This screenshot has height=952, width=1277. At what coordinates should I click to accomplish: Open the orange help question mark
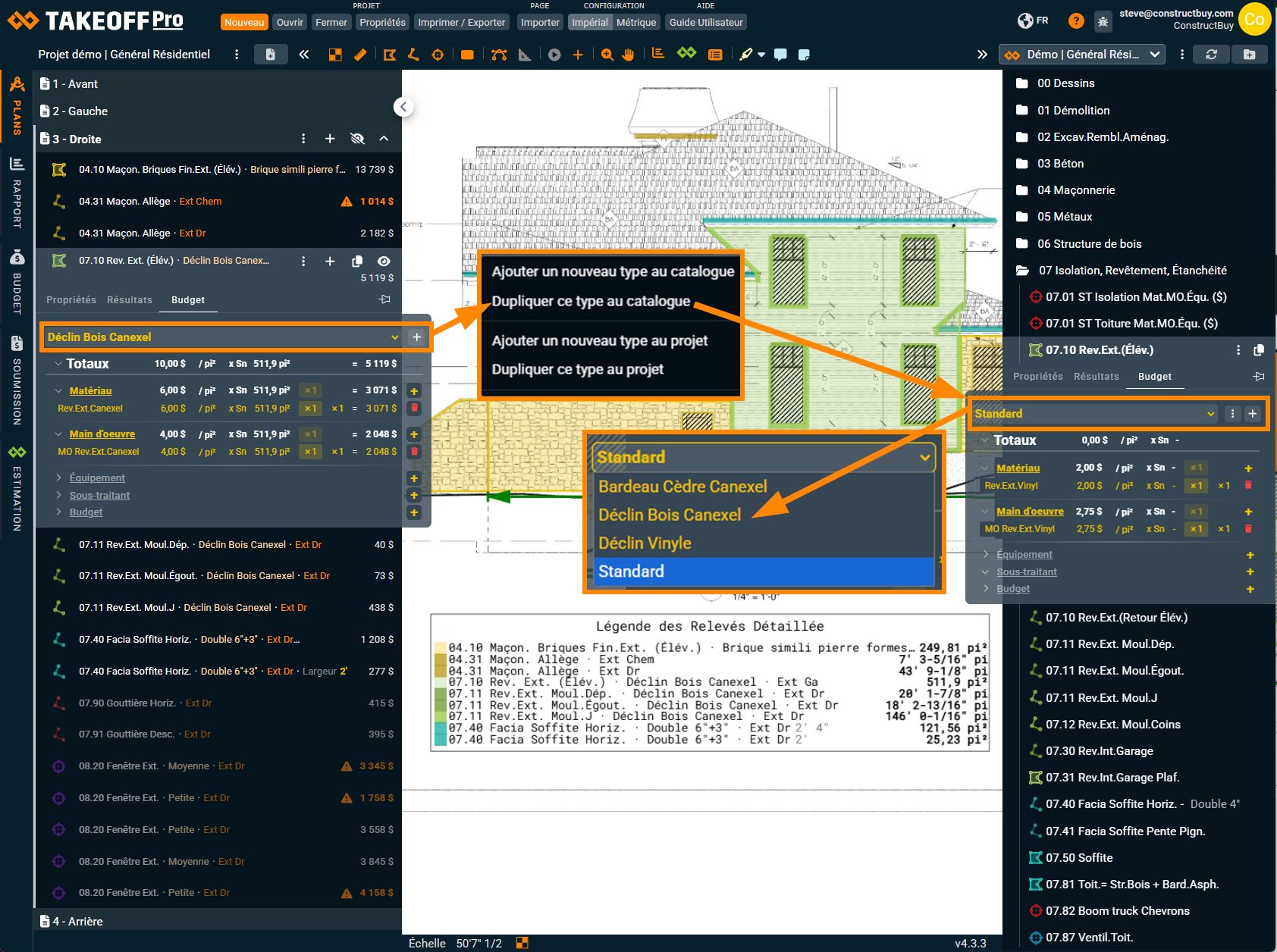pos(1076,20)
